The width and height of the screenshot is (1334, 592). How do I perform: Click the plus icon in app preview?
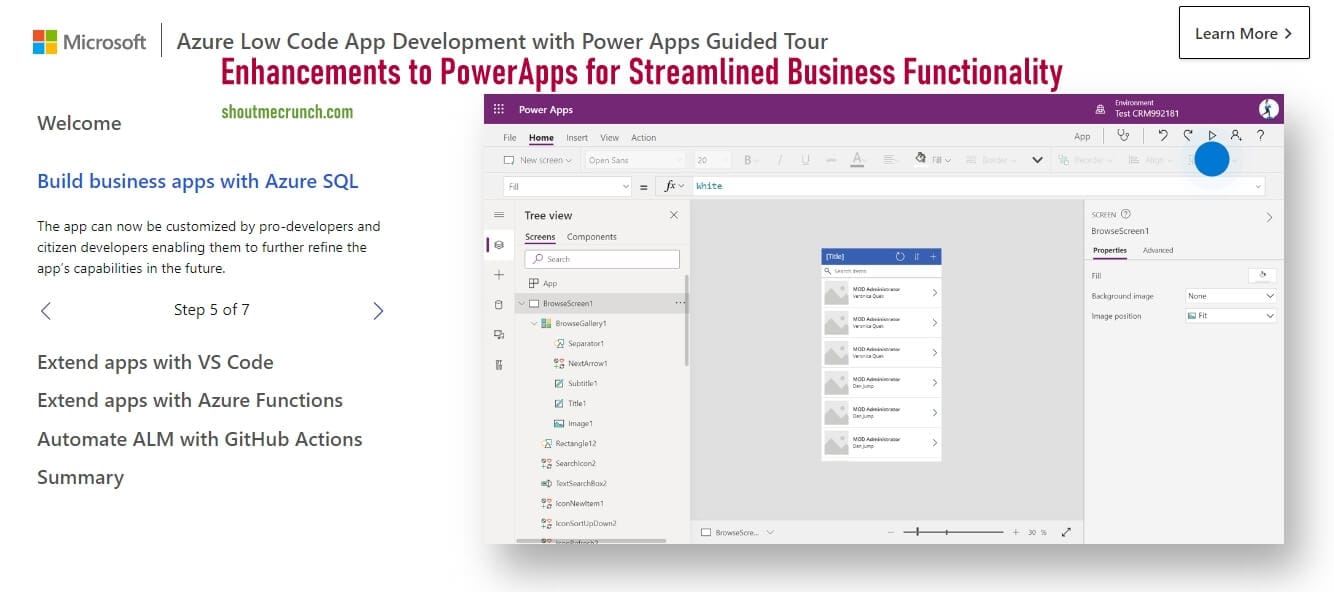point(933,257)
